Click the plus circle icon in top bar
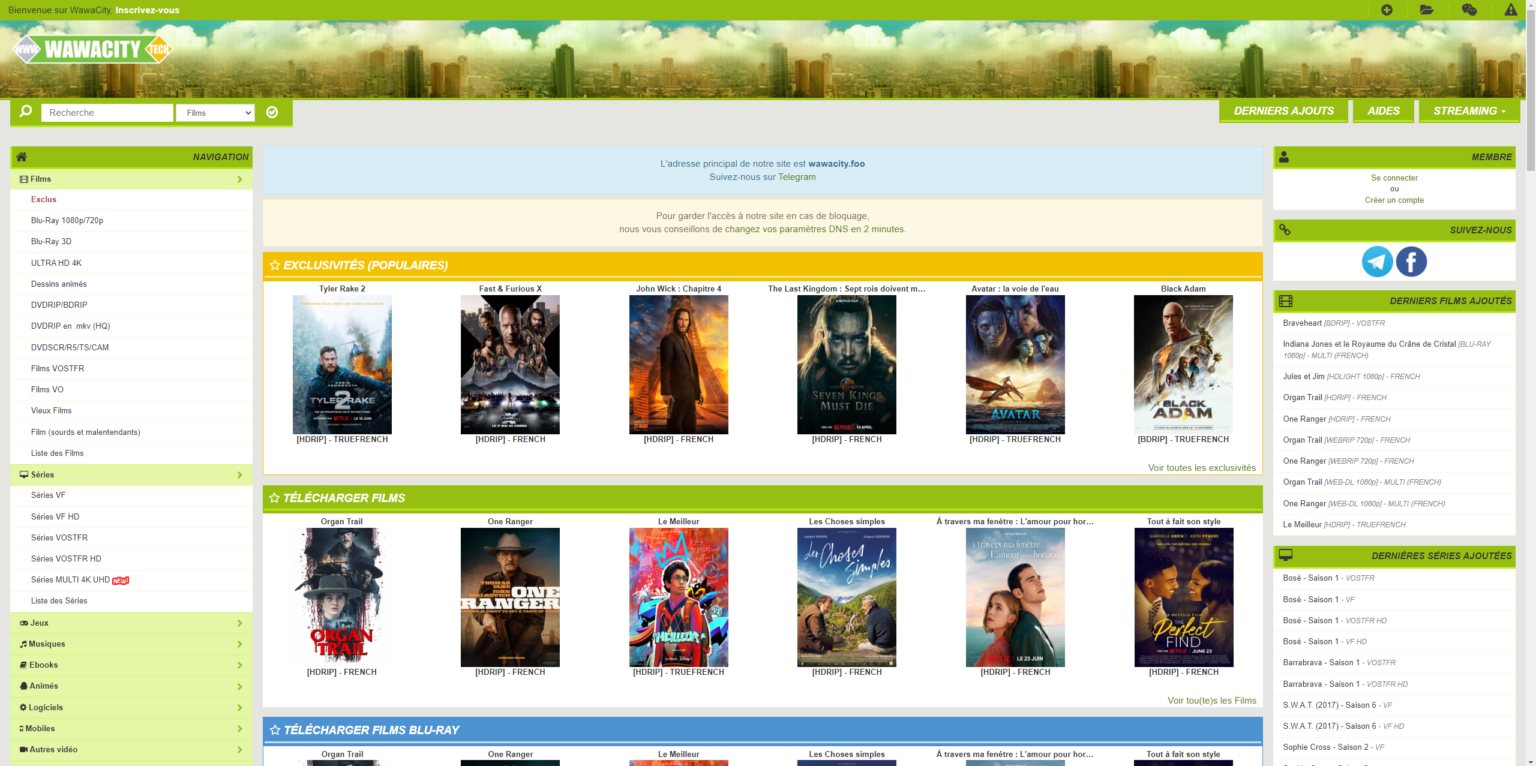The width and height of the screenshot is (1536, 766). [1387, 10]
